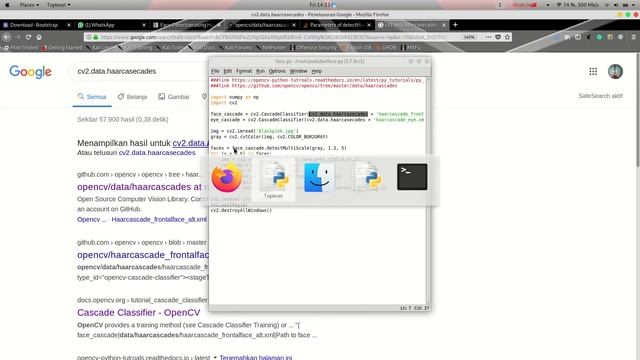Open the Getting Started bookmark
The width and height of the screenshot is (640, 360).
click(62, 47)
